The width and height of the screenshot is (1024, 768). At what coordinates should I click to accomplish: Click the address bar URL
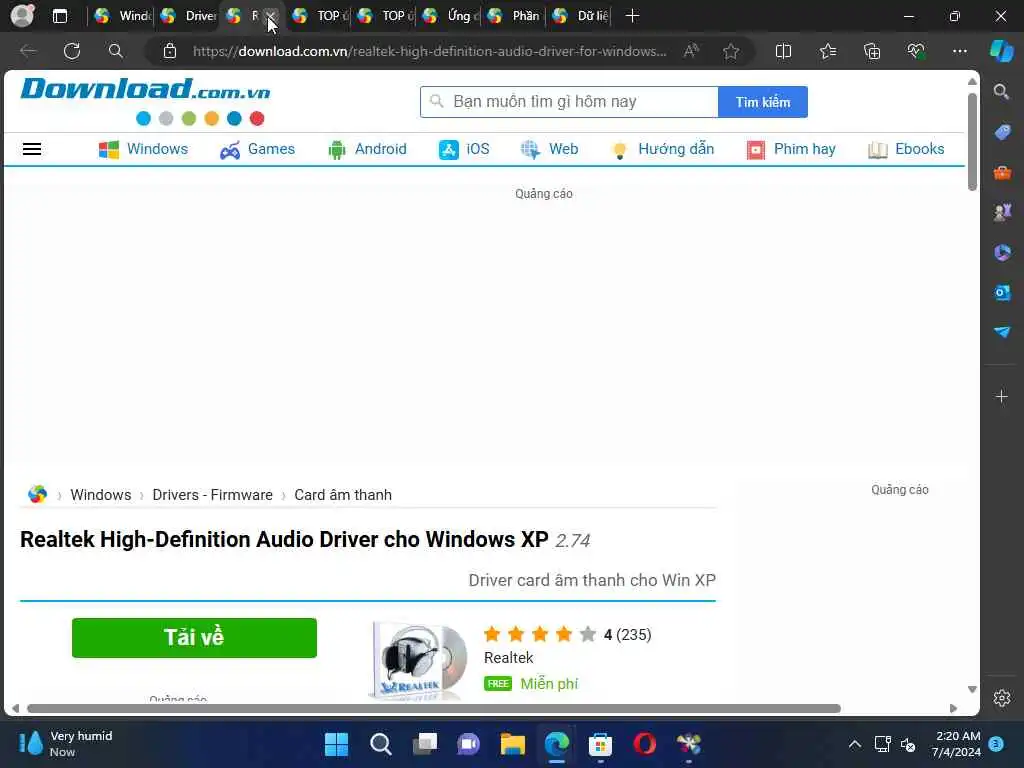click(429, 51)
